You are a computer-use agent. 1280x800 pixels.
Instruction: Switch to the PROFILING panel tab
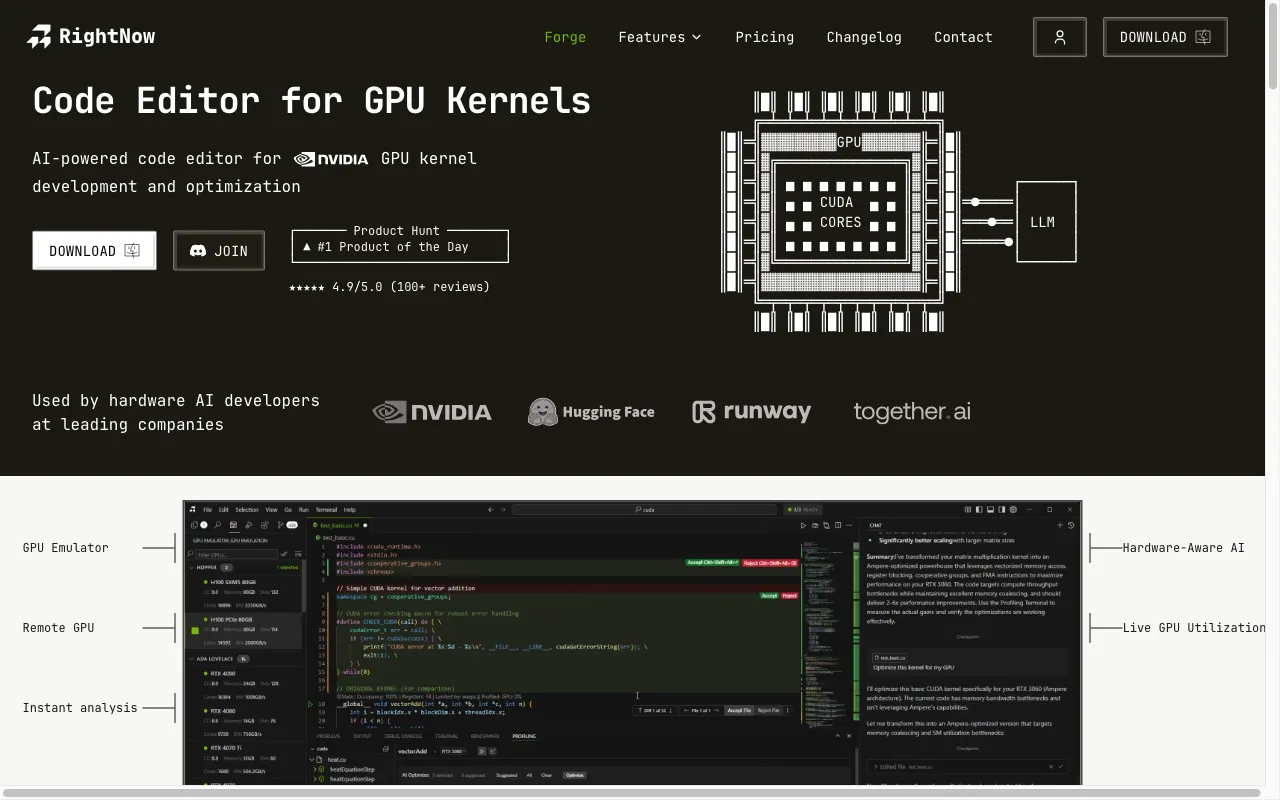click(524, 736)
